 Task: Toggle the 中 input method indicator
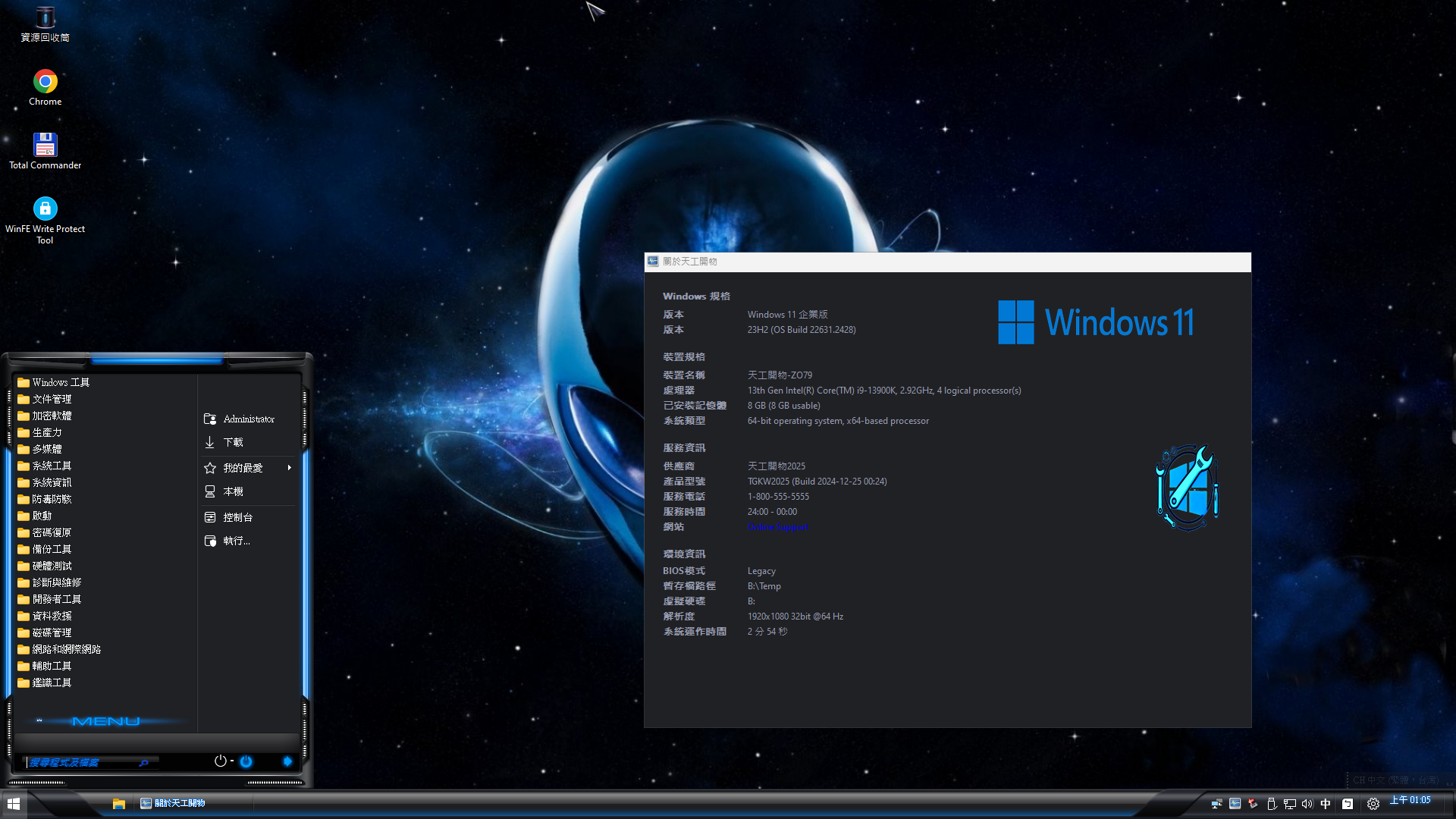1326,804
